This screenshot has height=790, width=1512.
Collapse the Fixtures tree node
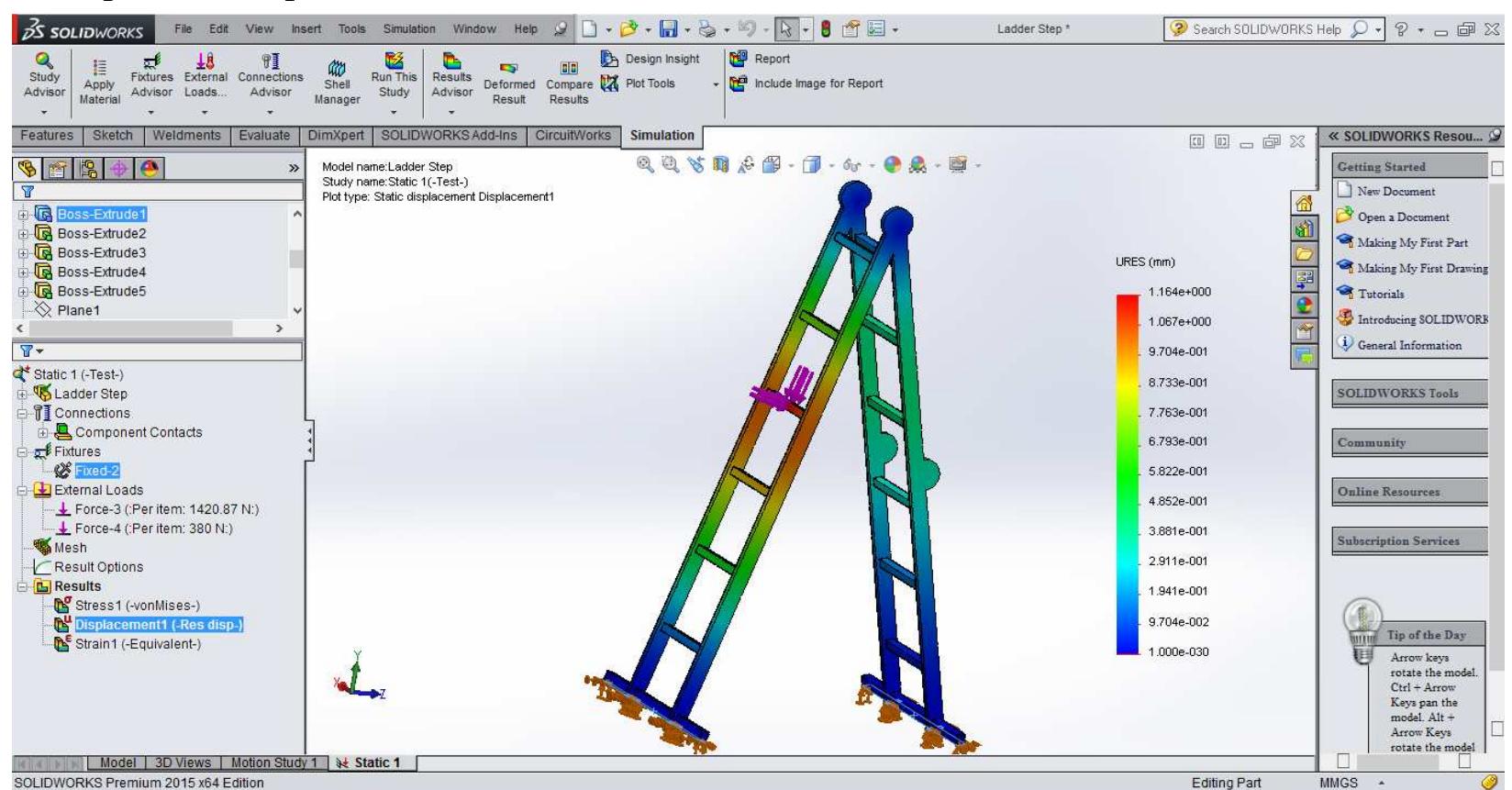point(23,451)
